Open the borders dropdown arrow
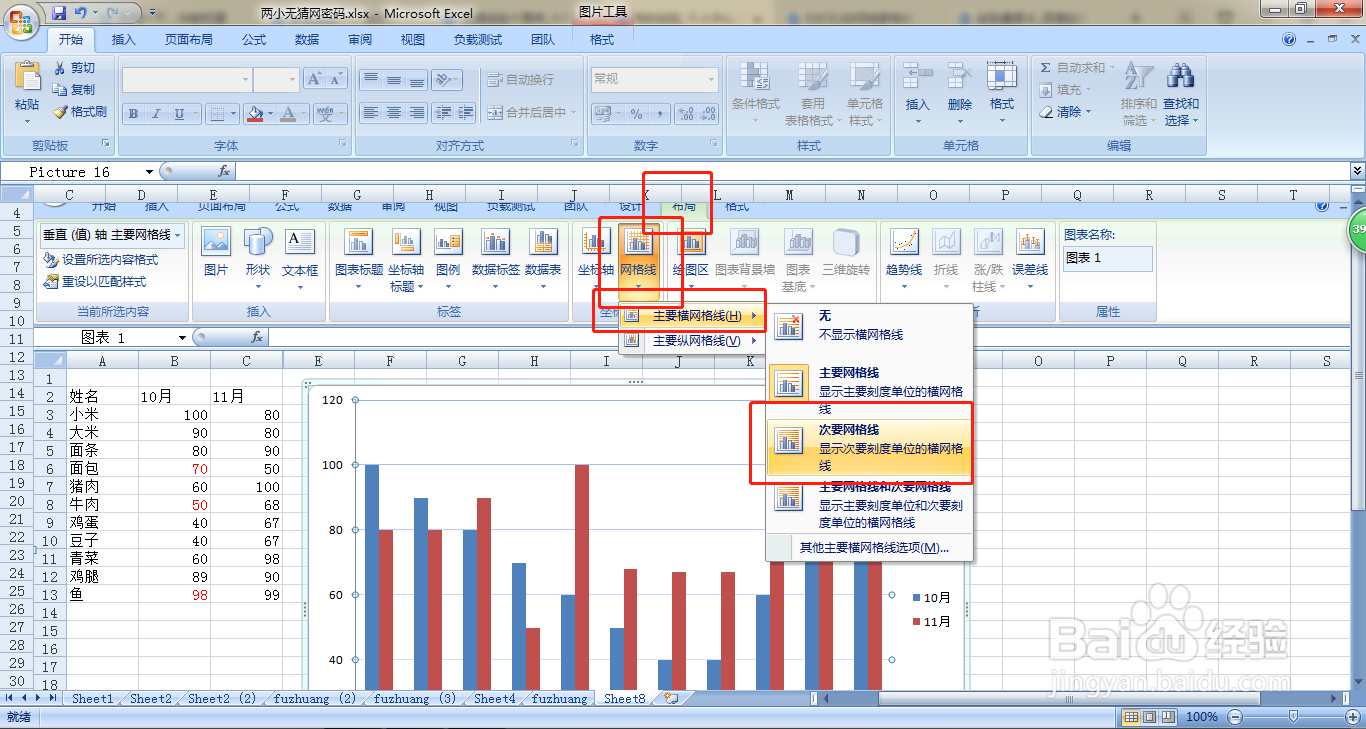 click(231, 113)
